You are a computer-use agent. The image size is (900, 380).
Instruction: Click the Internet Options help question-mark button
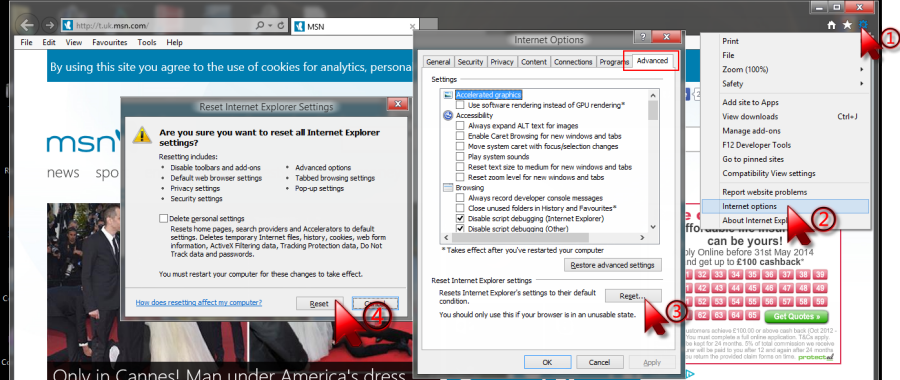coord(642,37)
